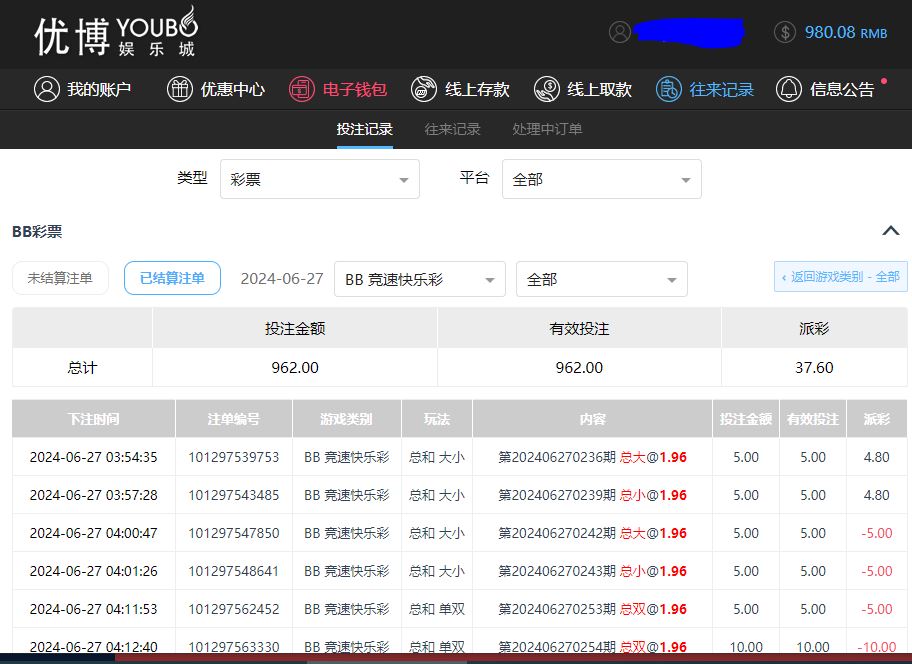Screen dimensions: 912x664
Task: Select the 已结算注单 settled bets toggle
Action: tap(172, 278)
